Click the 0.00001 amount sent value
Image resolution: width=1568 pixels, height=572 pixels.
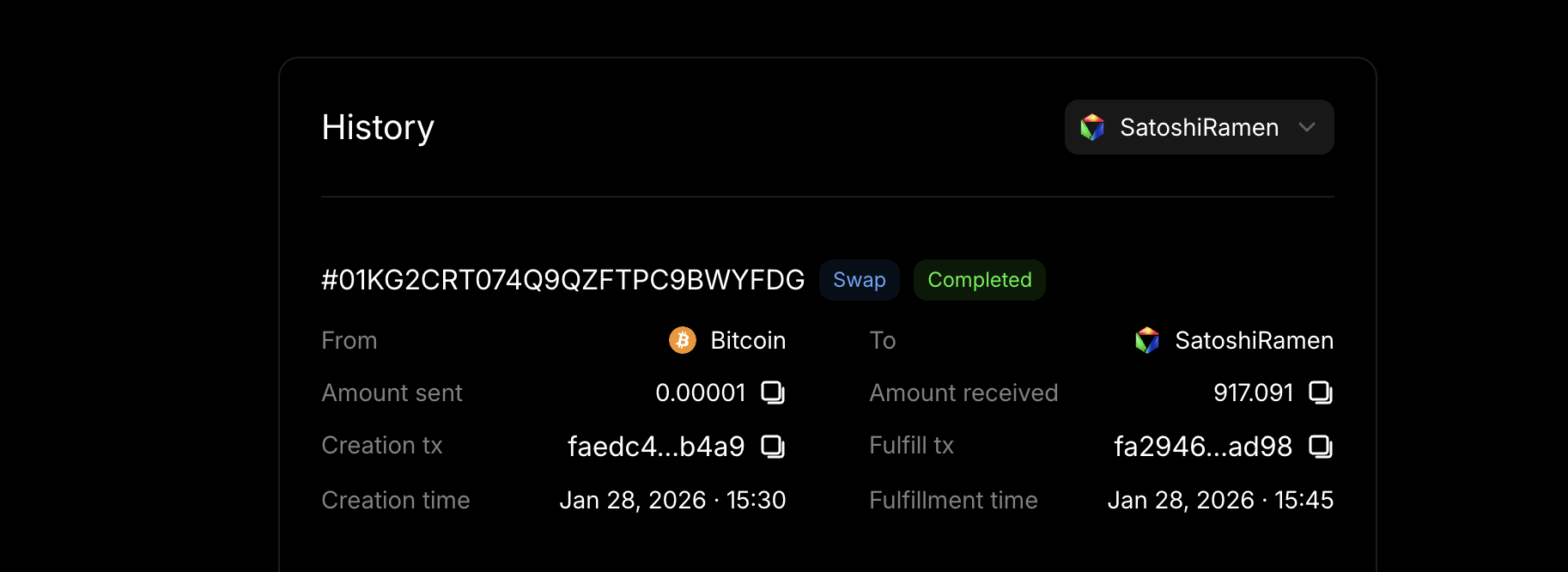[701, 392]
